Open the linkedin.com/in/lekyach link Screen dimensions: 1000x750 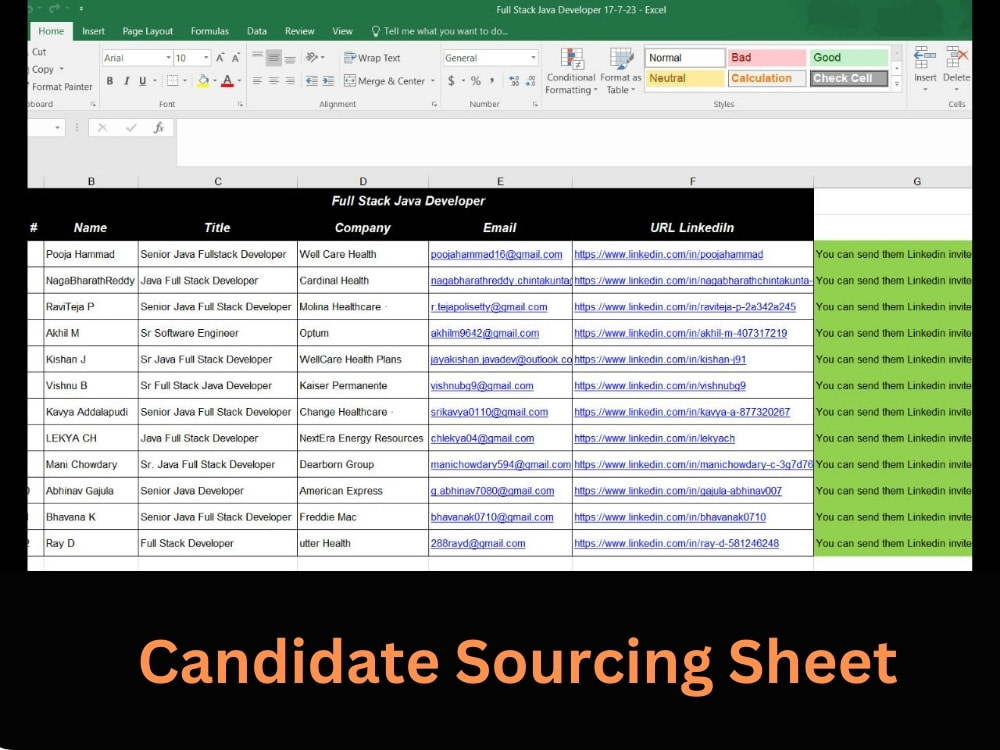coord(654,438)
